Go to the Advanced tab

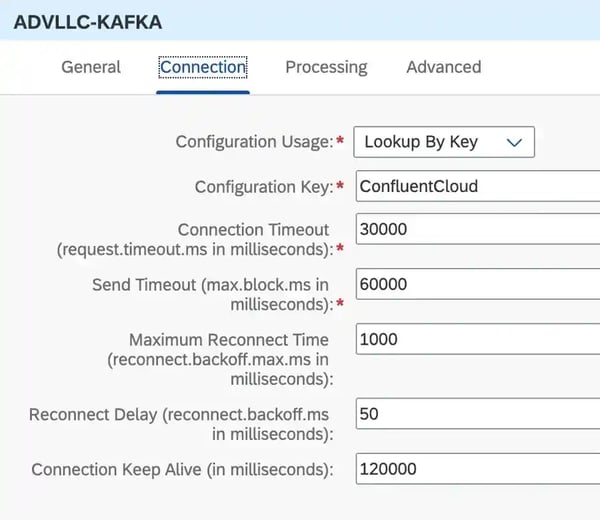pos(443,67)
